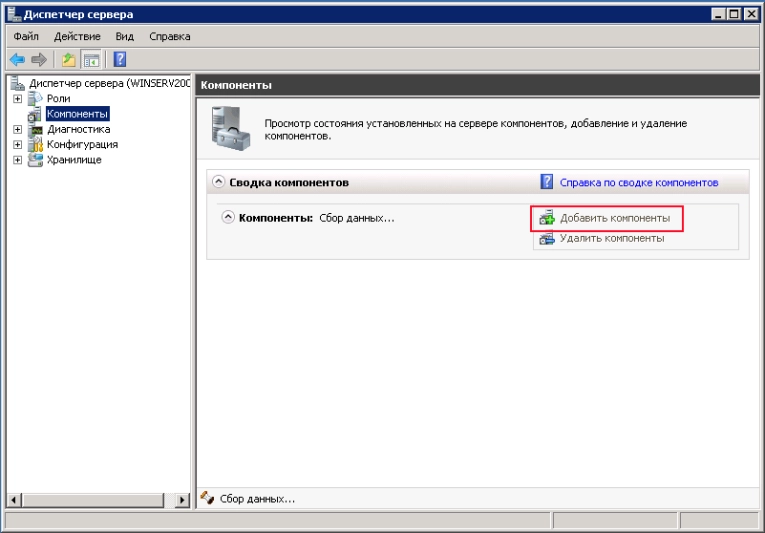Toggle the show/hide console tree icon
The width and height of the screenshot is (765, 533).
91,60
